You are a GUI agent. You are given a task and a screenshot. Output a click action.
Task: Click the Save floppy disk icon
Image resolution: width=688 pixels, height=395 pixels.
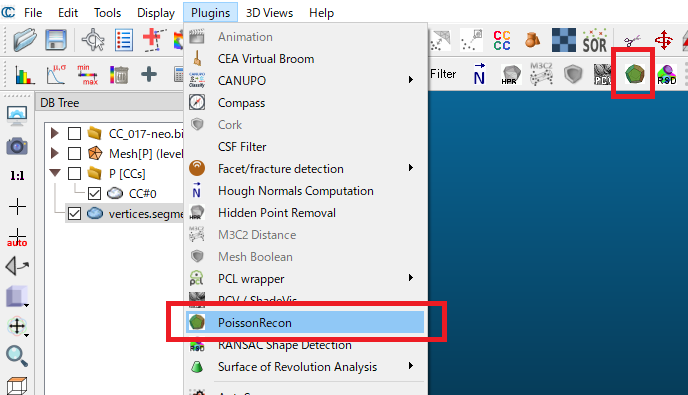click(x=56, y=40)
